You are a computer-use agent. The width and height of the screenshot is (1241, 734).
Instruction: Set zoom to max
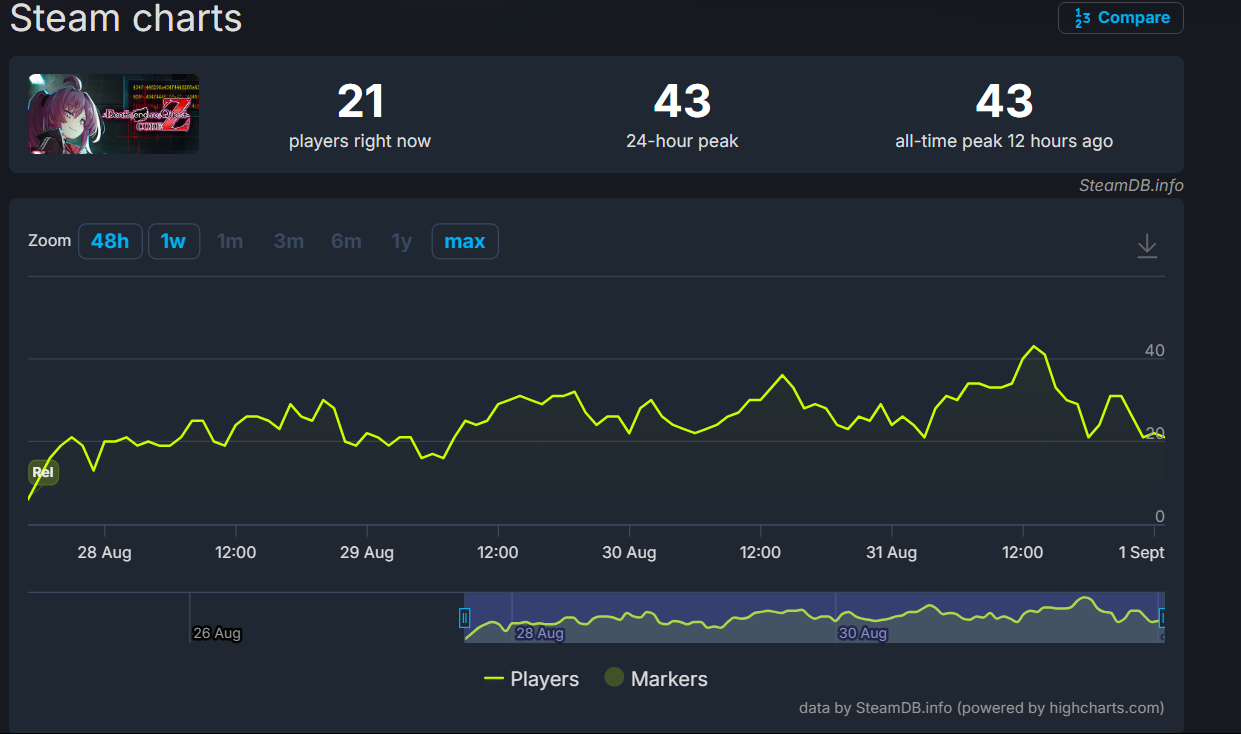pos(465,241)
